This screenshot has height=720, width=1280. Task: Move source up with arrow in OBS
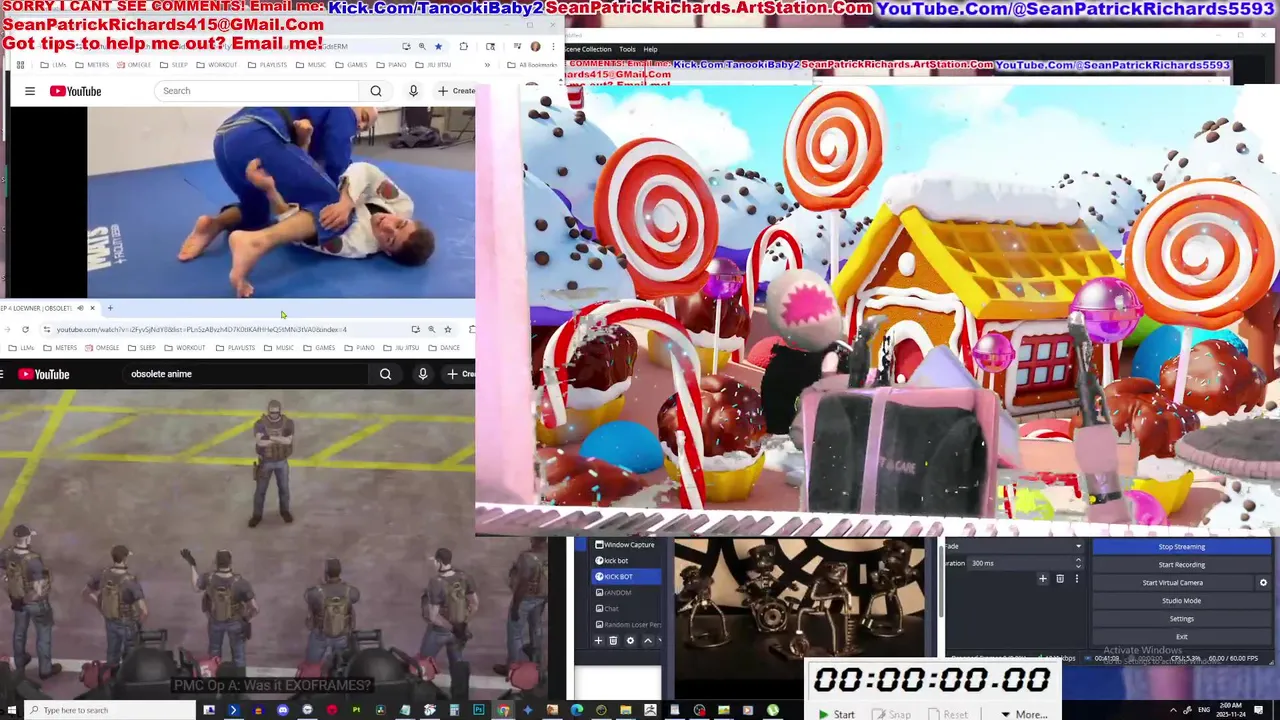pos(647,641)
